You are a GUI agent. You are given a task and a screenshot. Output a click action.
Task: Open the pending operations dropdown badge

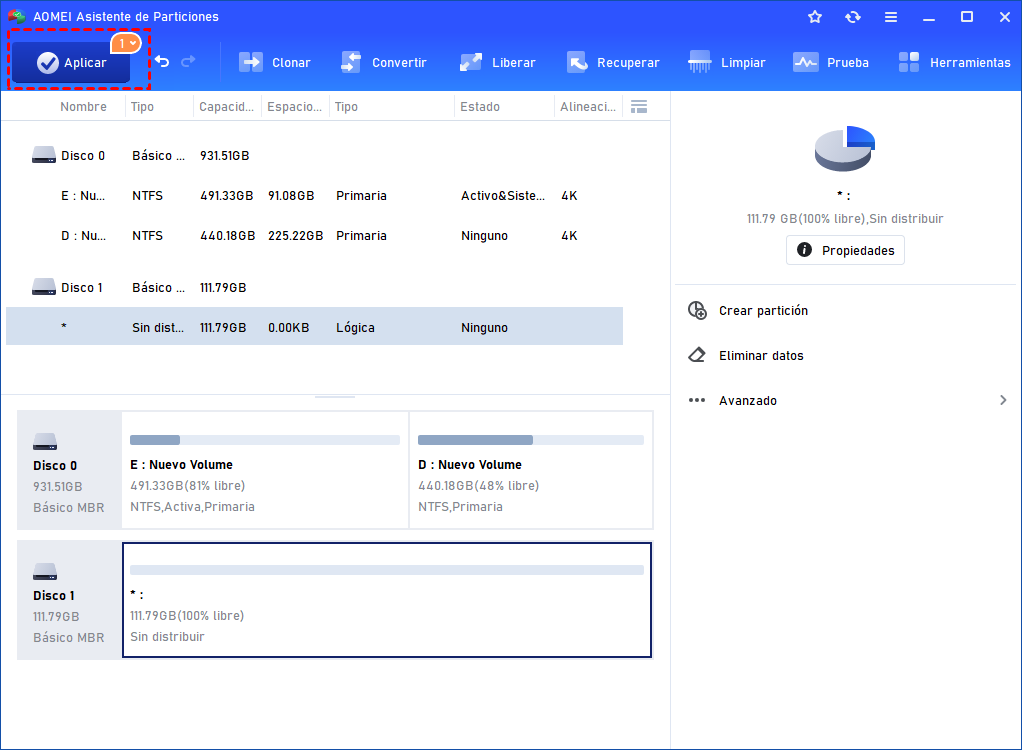coord(127,43)
